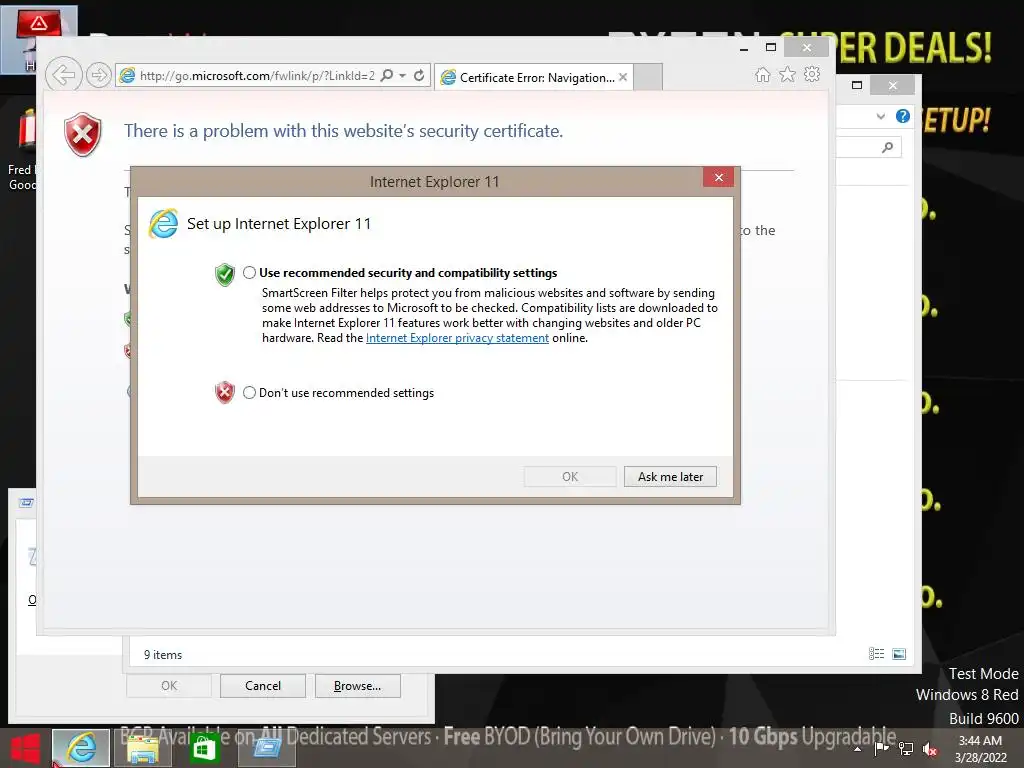Viewport: 1024px width, 768px height.
Task: Open Action Center flag icon
Action: pos(882,748)
